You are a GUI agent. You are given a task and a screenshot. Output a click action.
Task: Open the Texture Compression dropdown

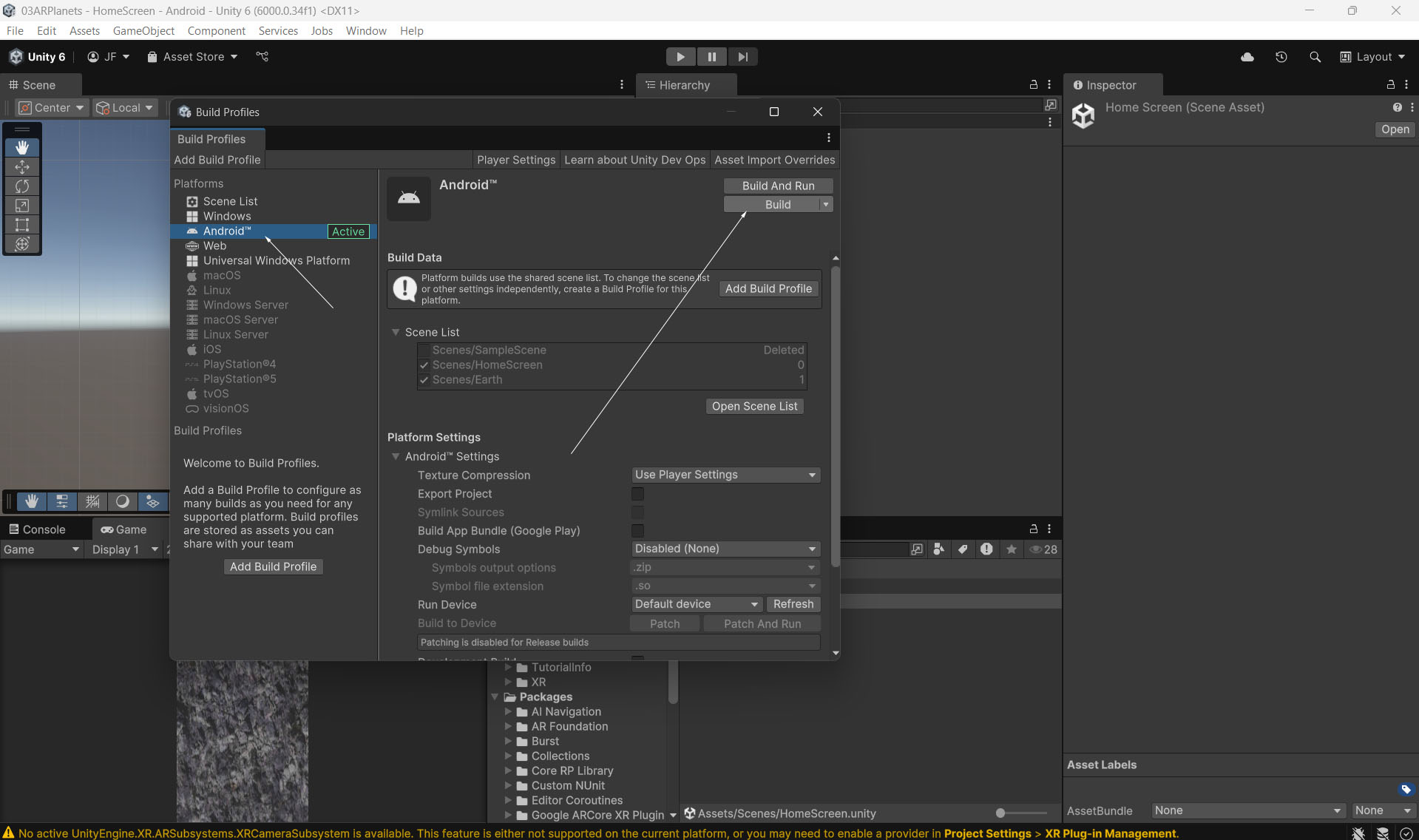click(x=725, y=475)
